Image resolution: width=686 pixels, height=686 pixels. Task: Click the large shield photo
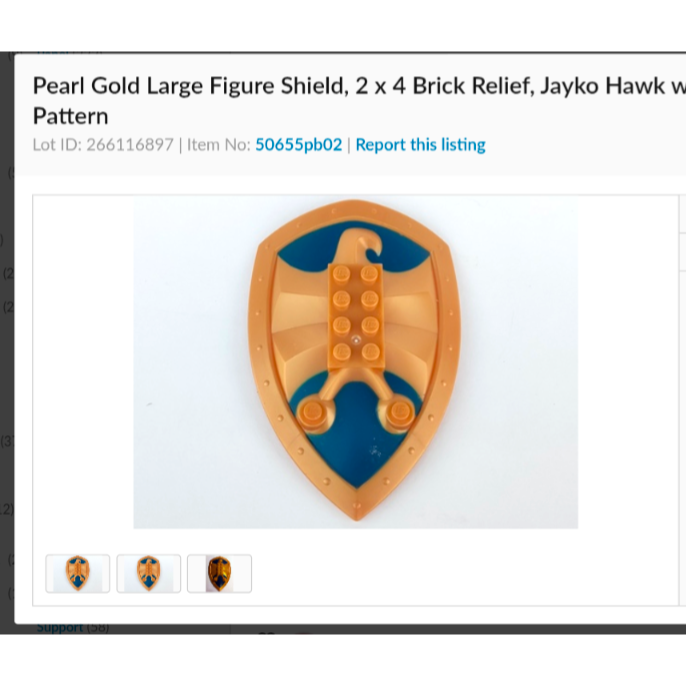356,362
